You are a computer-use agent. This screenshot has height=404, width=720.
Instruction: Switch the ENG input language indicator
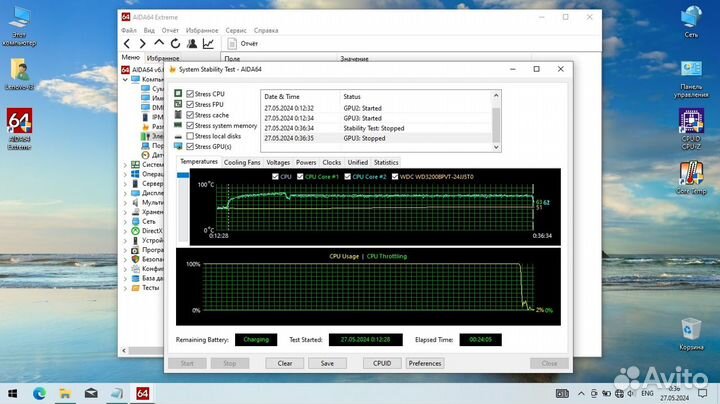[647, 393]
